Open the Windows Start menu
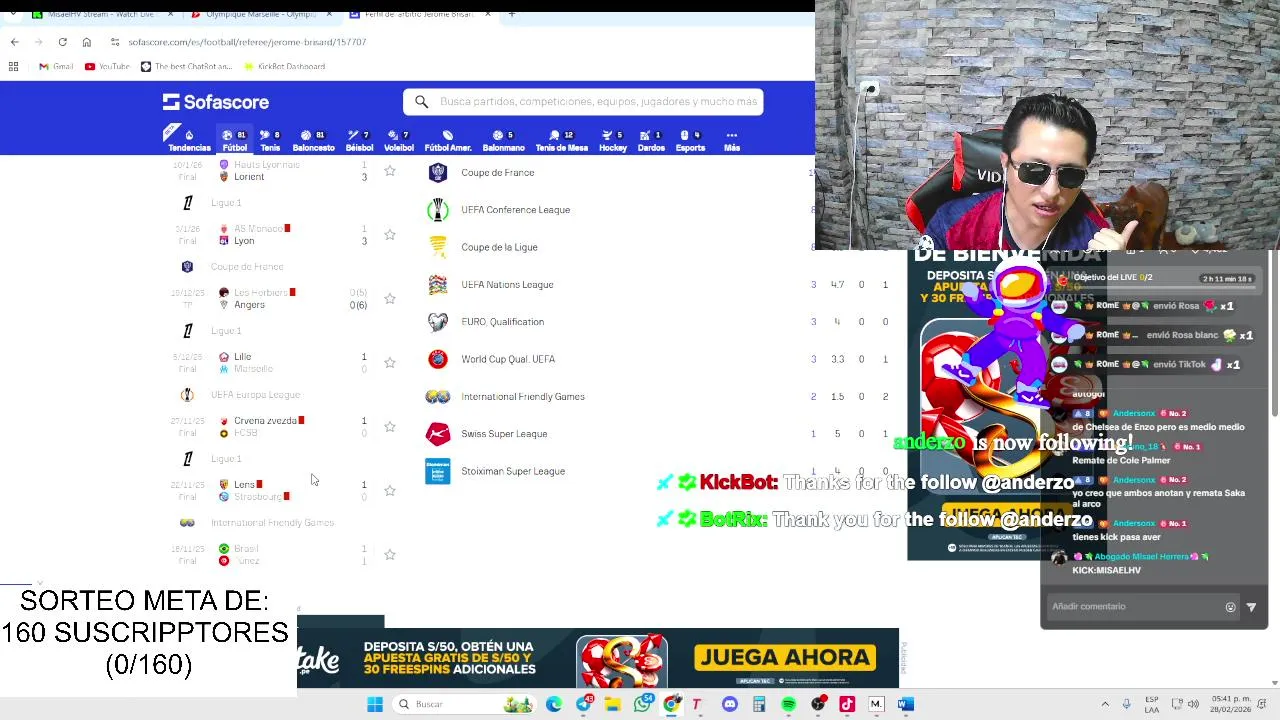Viewport: 1280px width, 720px height. point(375,704)
